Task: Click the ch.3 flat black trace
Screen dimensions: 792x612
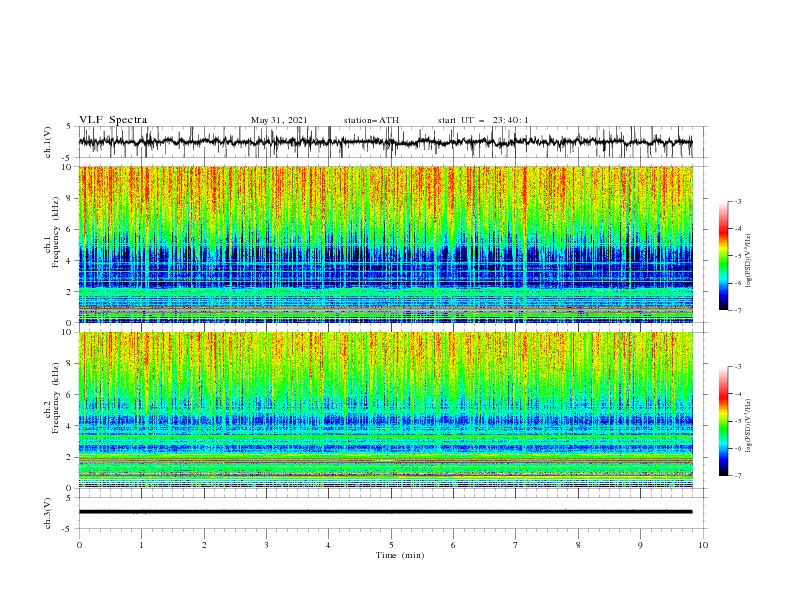Action: pyautogui.click(x=385, y=512)
